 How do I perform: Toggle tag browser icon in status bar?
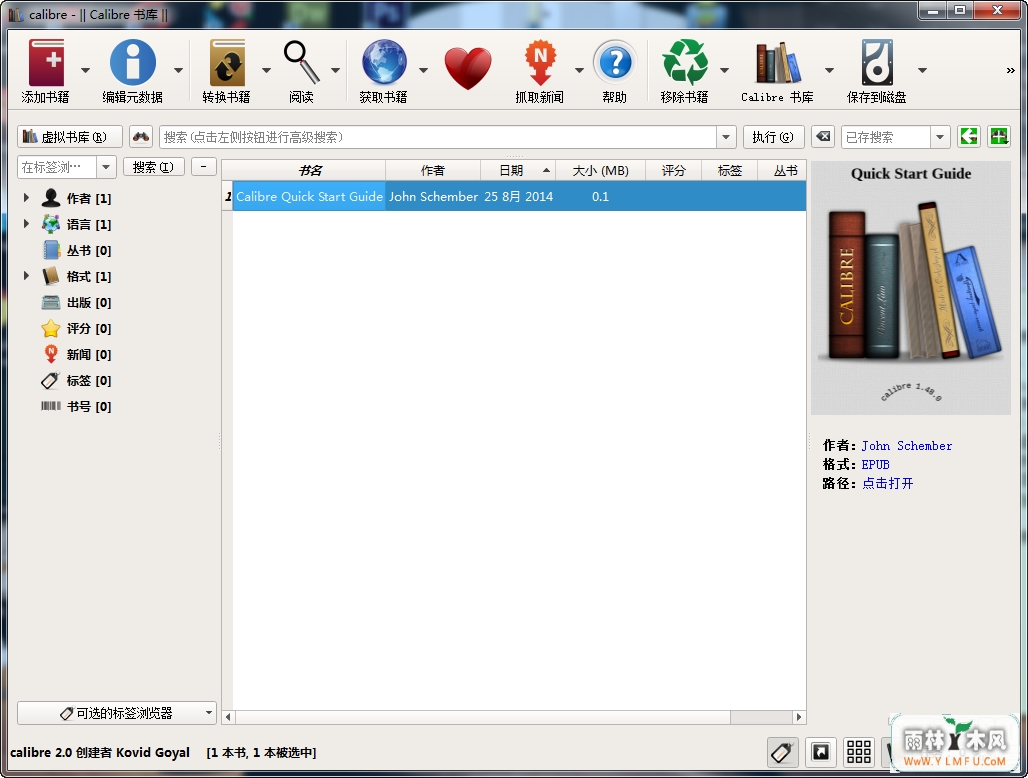click(x=782, y=752)
